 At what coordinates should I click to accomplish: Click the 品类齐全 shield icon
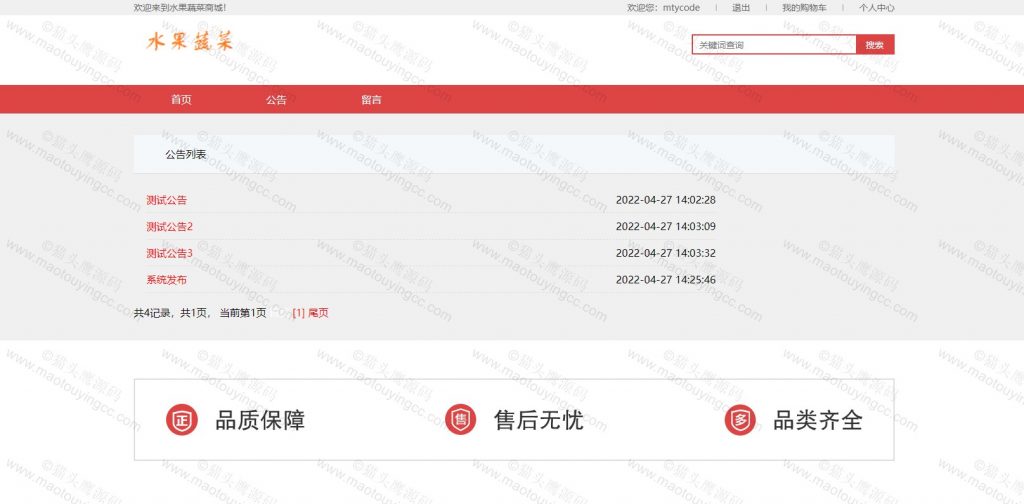740,420
